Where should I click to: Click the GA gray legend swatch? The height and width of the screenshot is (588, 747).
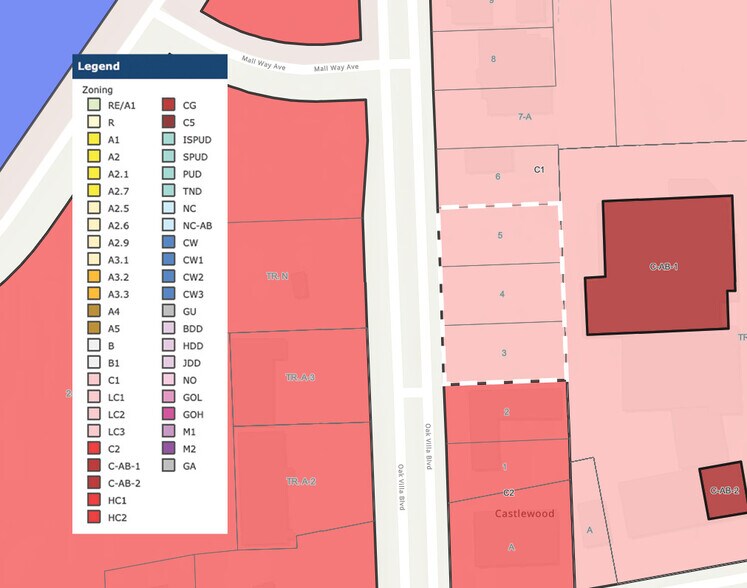pyautogui.click(x=169, y=465)
